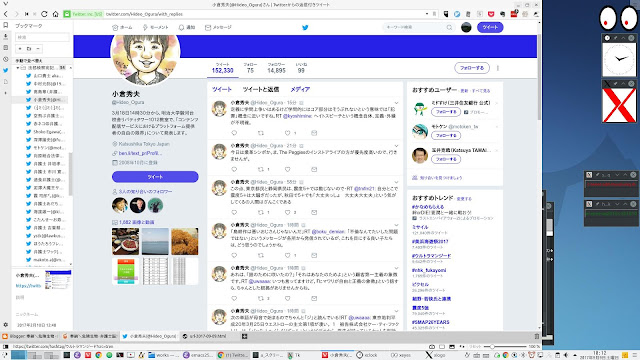Open the Twitter web panel icon in sidebar
Viewport: 640px width, 360px height.
tap(5, 70)
